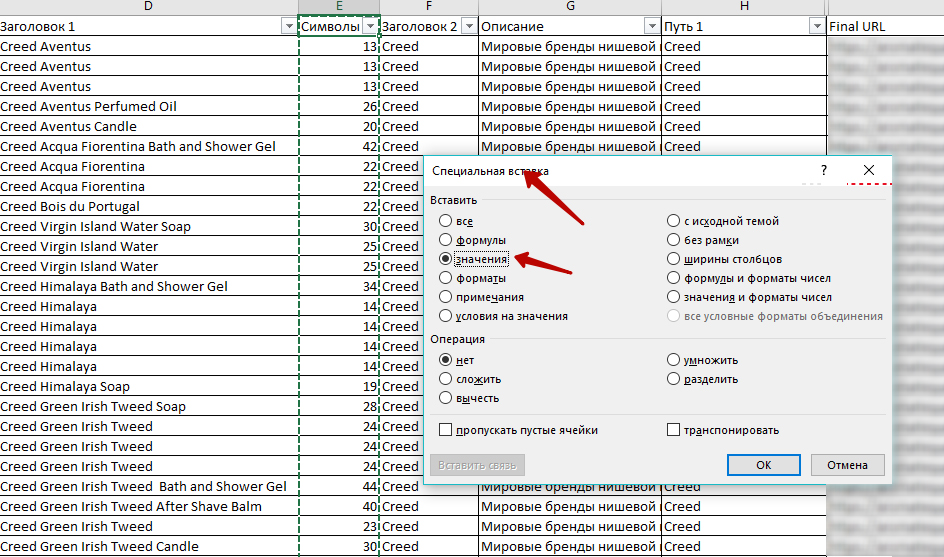Click cell 'Creed Bois du Portugal'
Image resolution: width=944 pixels, height=557 pixels.
149,206
